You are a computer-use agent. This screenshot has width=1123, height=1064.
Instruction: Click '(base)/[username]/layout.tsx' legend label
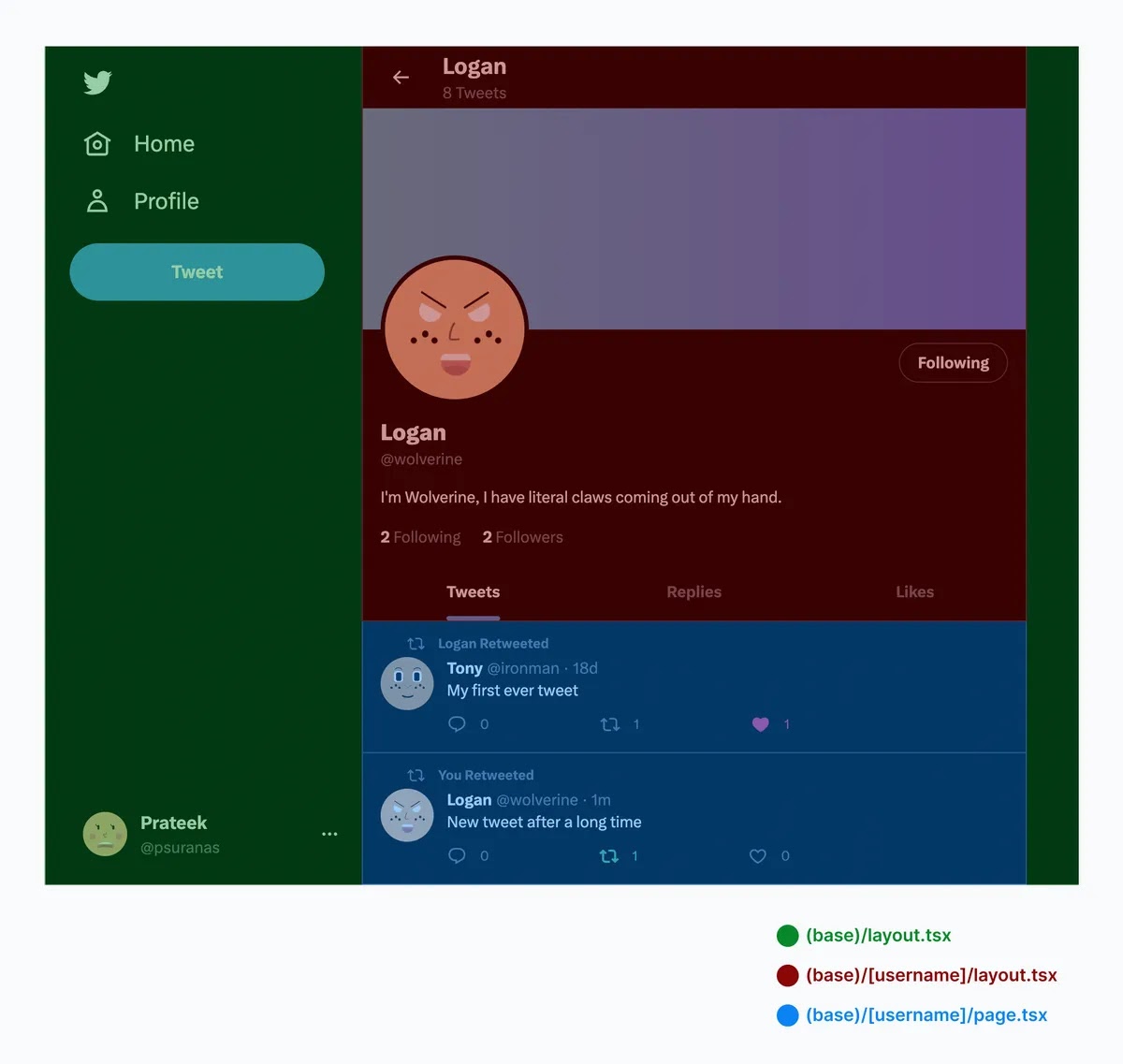tap(931, 976)
